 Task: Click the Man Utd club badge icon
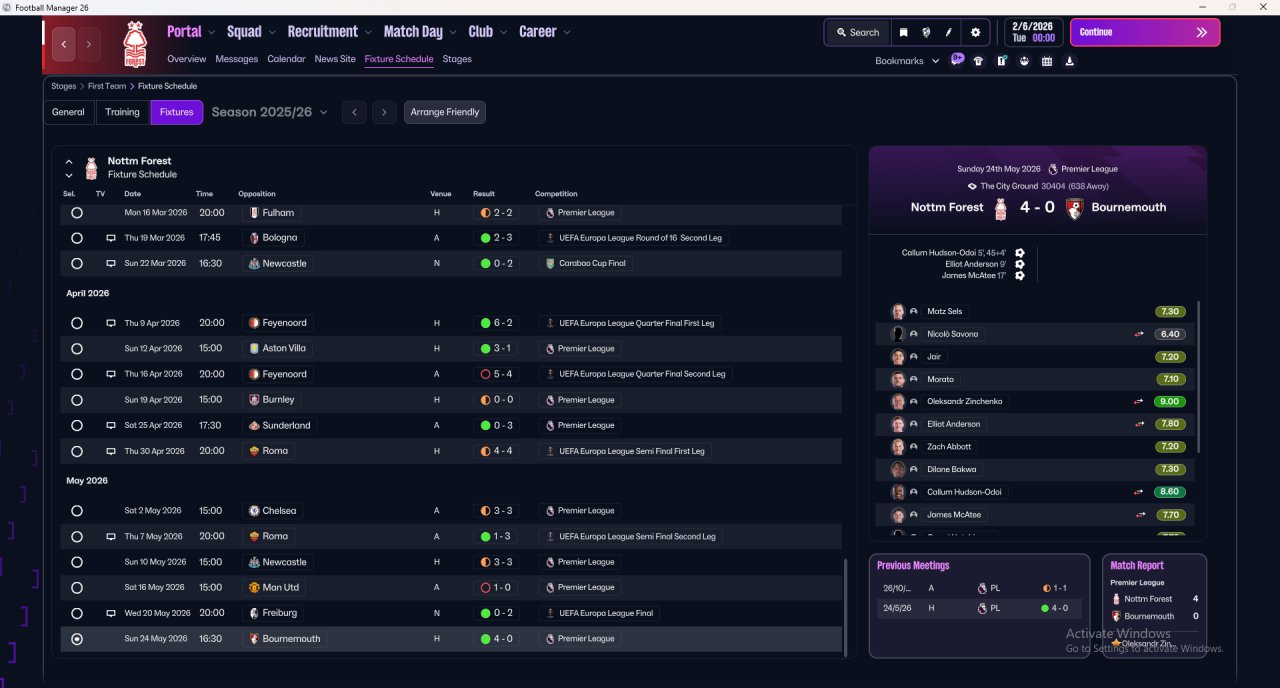click(254, 588)
